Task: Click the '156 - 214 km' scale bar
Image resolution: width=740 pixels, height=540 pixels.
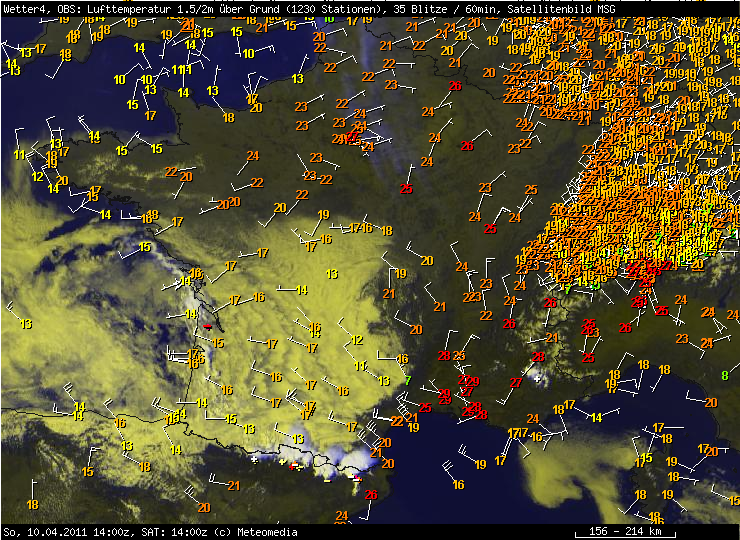Action: 624,532
